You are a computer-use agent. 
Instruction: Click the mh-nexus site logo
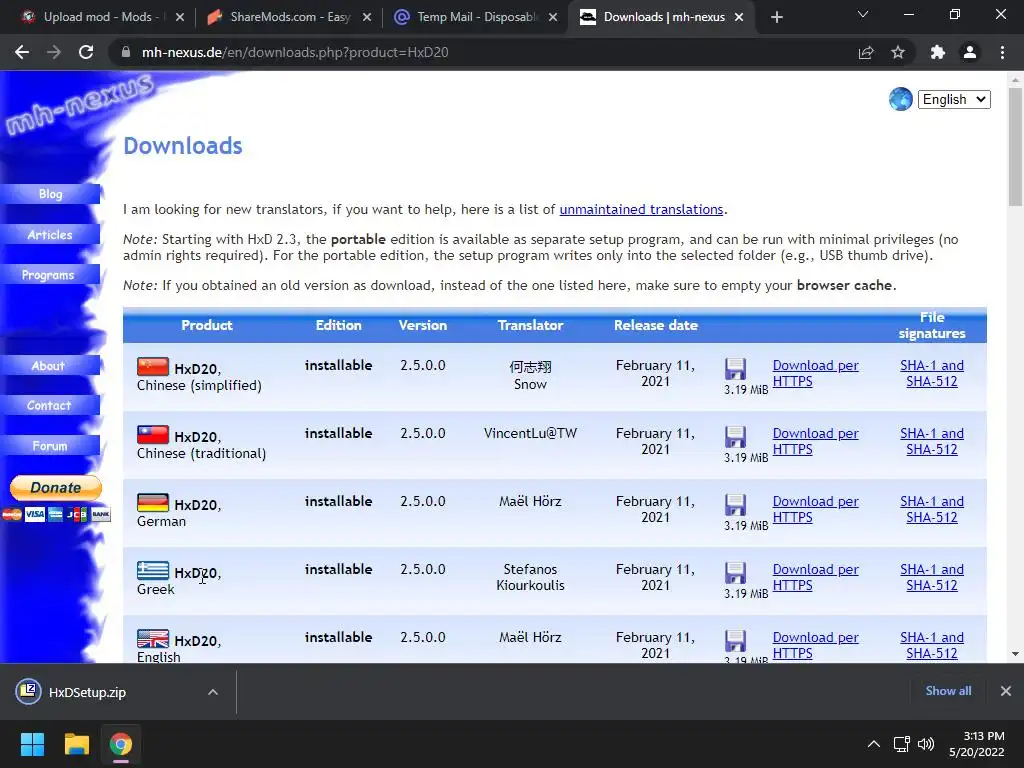78,104
